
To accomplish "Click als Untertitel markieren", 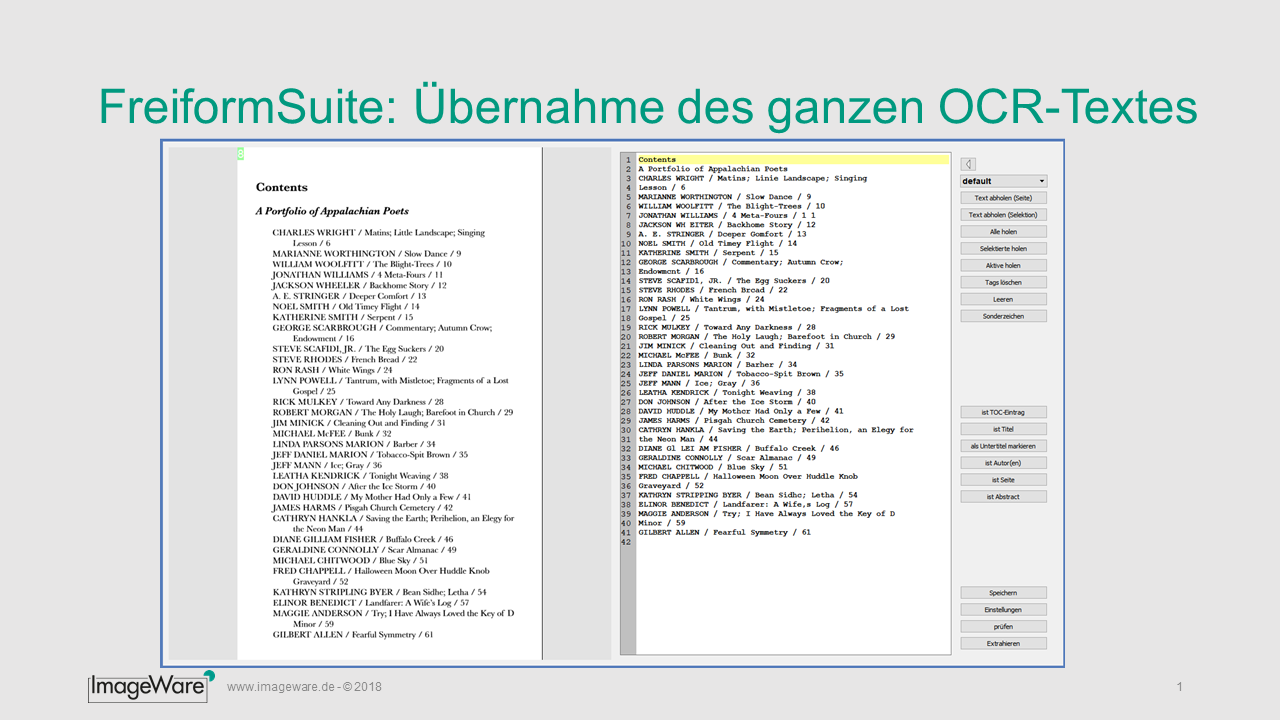I will (1003, 446).
